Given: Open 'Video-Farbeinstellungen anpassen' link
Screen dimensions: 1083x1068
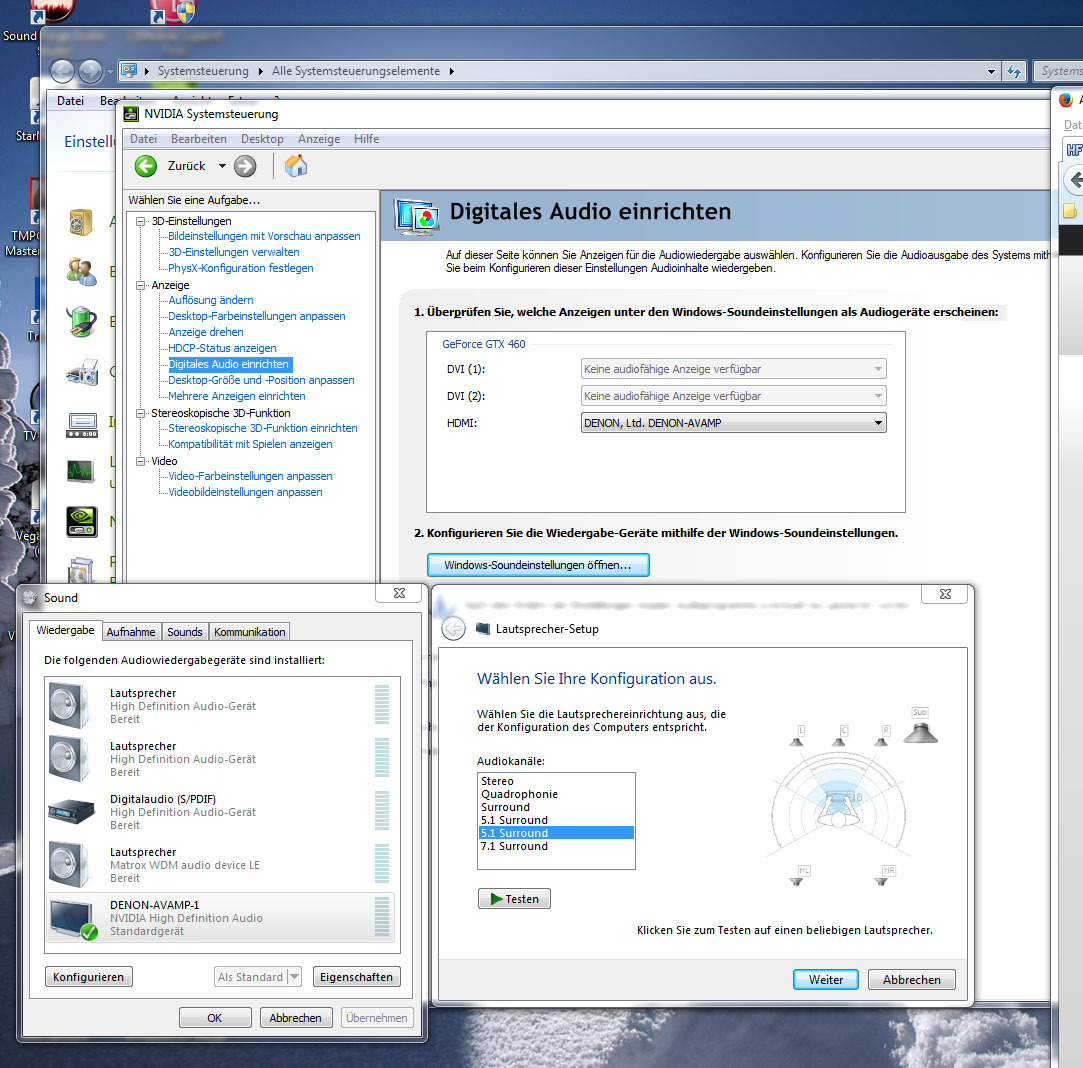Looking at the screenshot, I should pyautogui.click(x=250, y=476).
